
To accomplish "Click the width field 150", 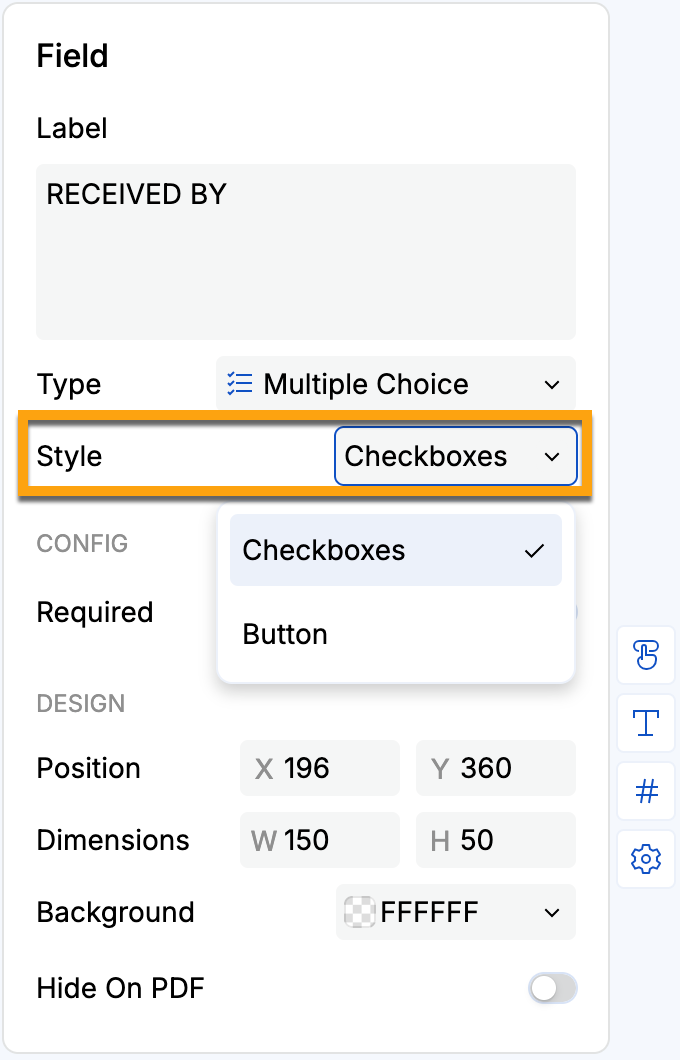I will click(320, 840).
